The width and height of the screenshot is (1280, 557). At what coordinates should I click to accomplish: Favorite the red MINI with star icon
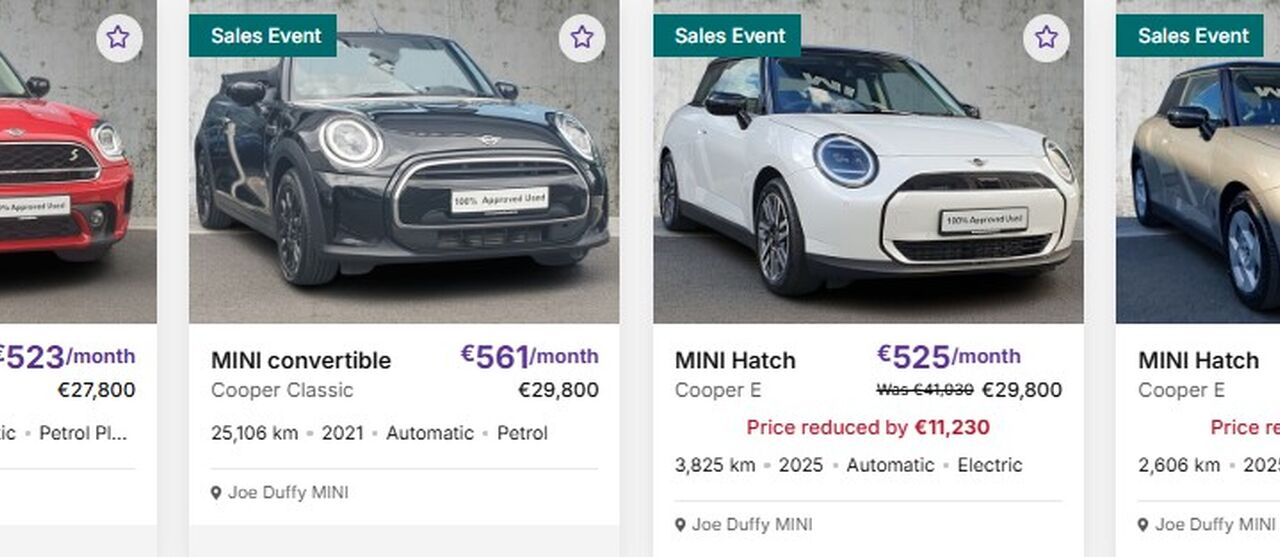118,38
